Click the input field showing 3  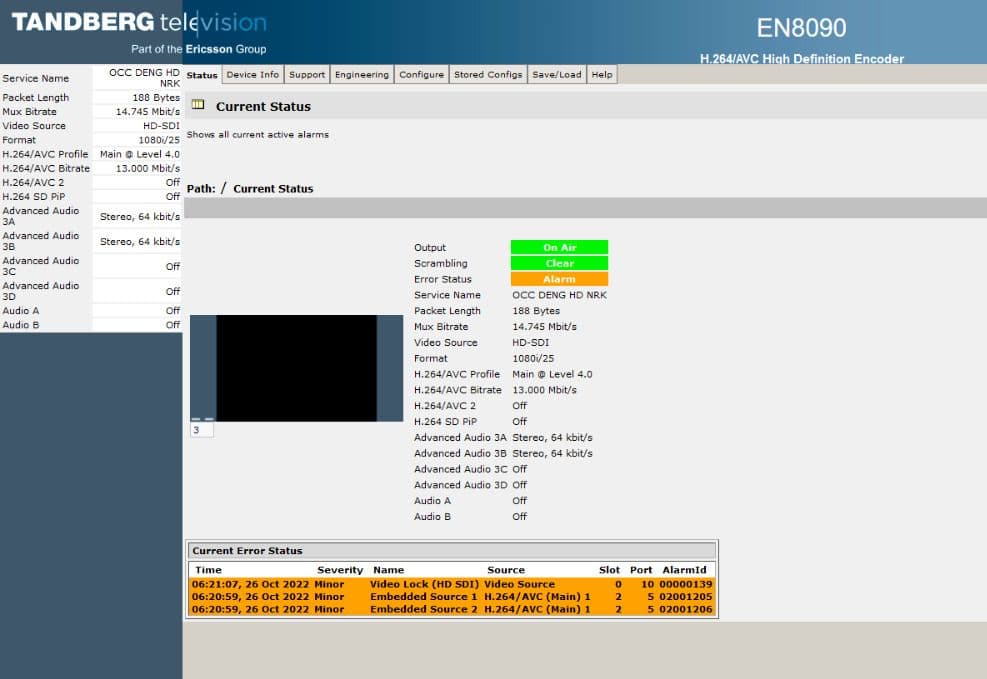point(201,428)
